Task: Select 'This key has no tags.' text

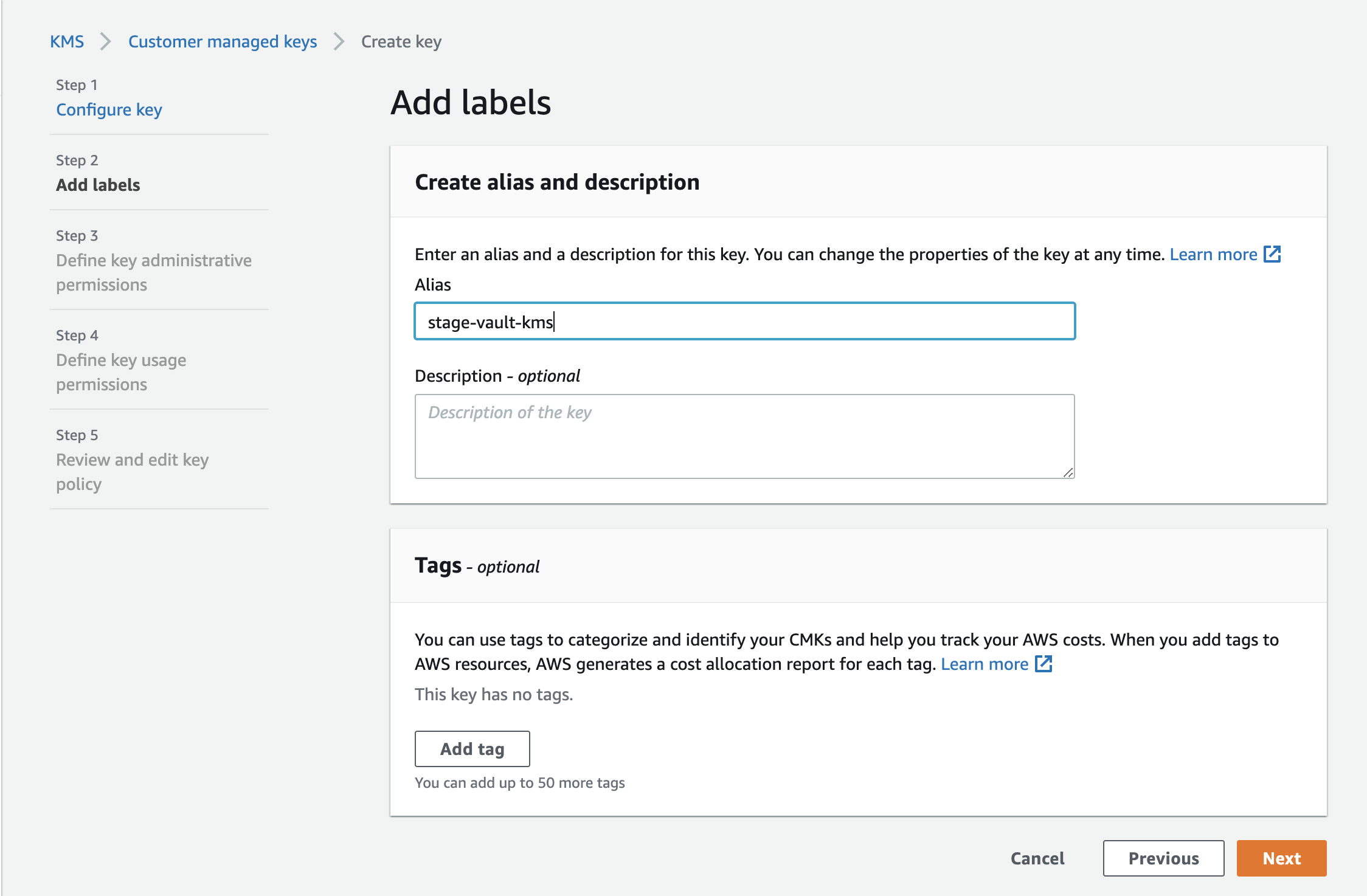Action: (494, 694)
